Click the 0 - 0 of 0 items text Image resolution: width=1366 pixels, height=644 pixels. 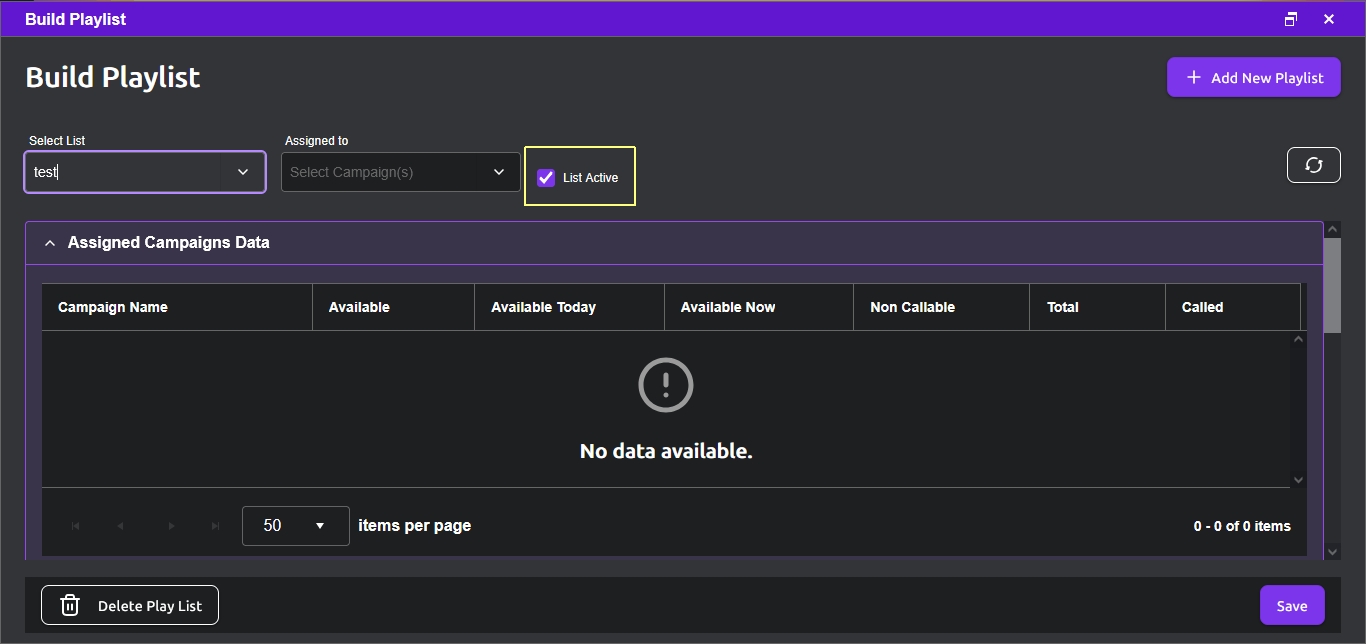coord(1242,526)
